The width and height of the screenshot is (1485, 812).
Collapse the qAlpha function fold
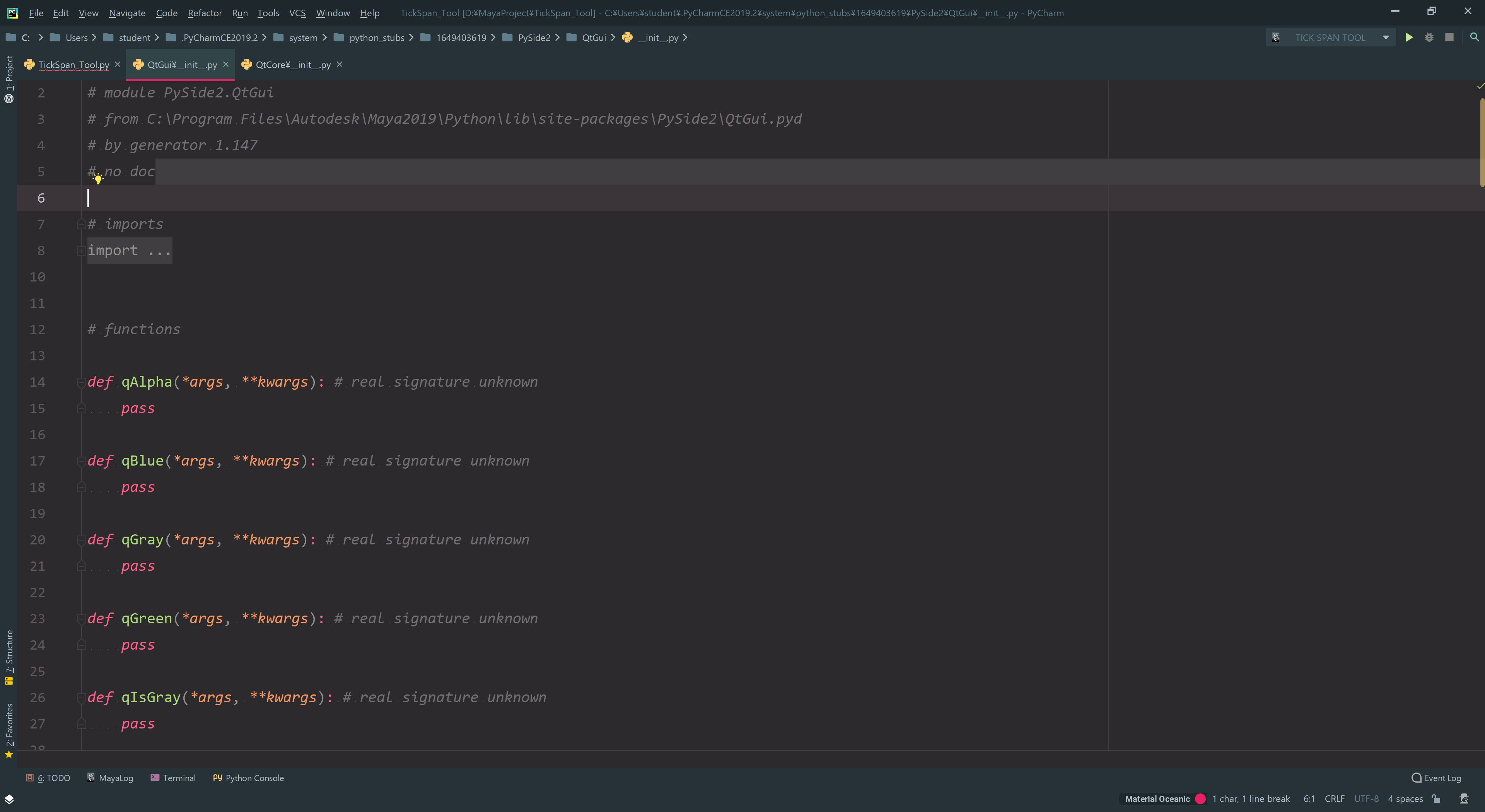point(81,382)
